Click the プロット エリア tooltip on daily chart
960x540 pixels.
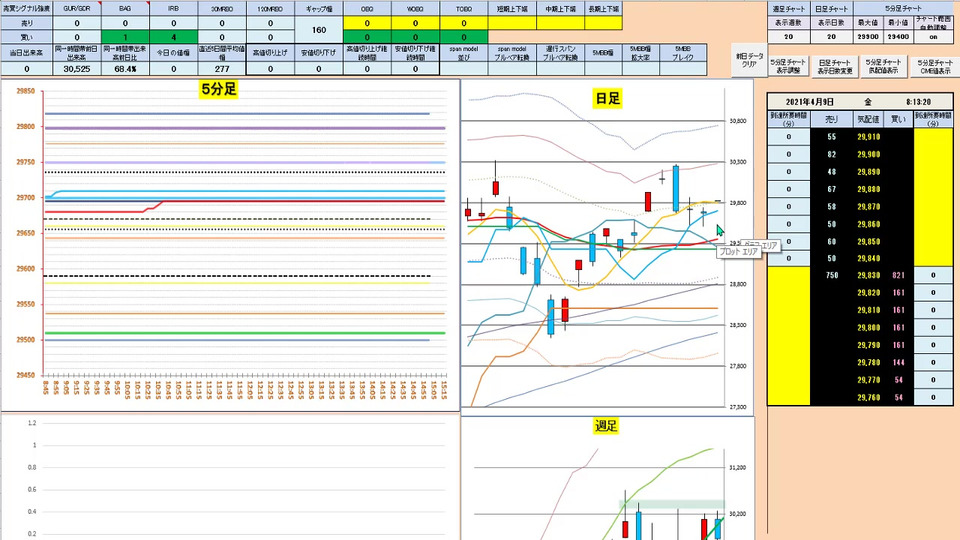pyautogui.click(x=738, y=252)
